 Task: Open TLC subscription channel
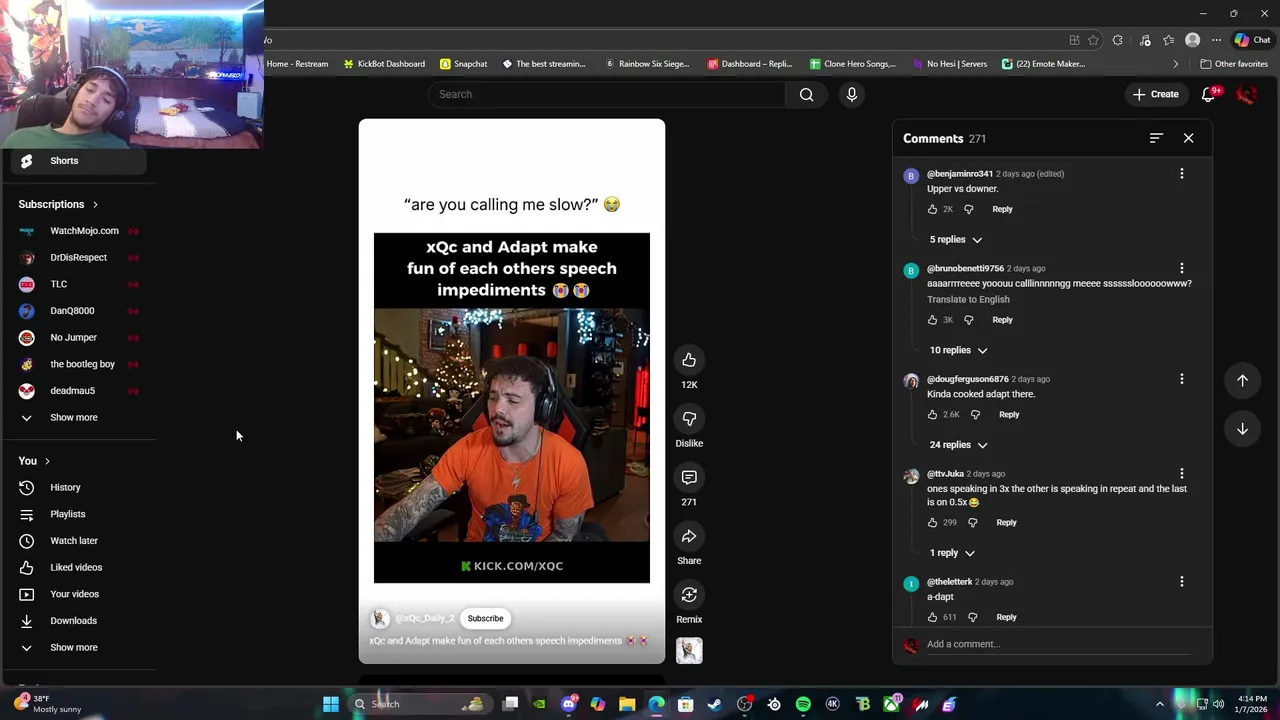point(79,284)
